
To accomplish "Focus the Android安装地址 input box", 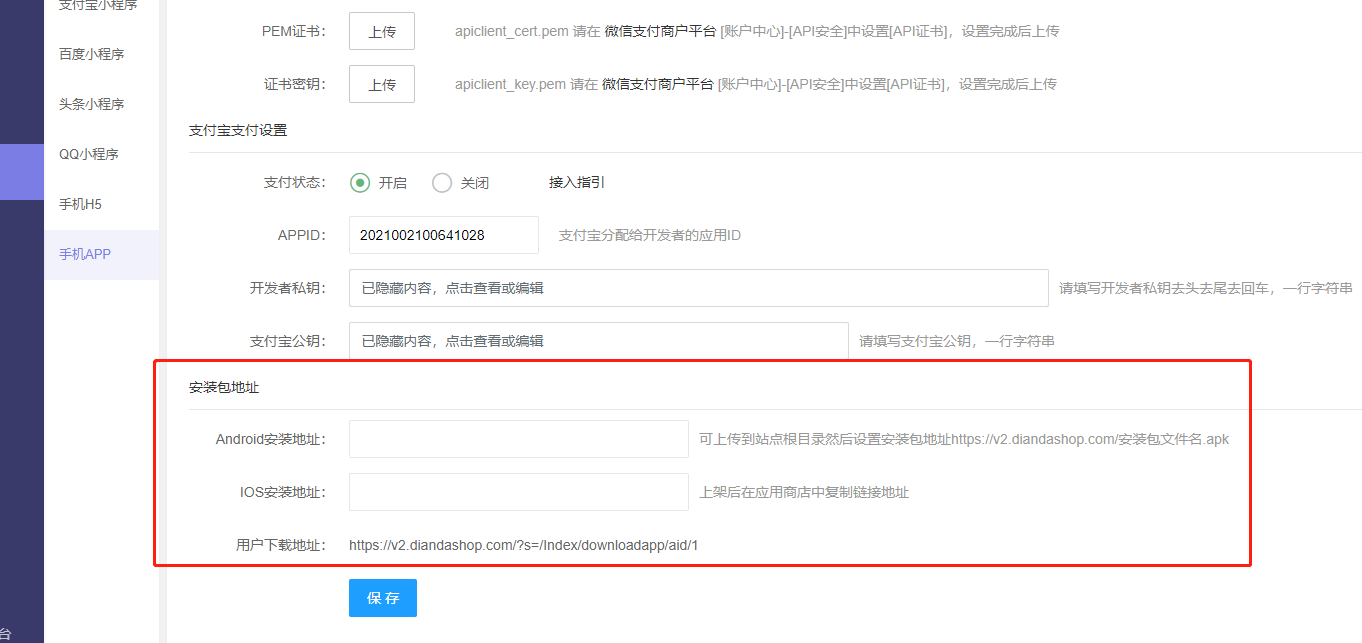I will pos(518,439).
